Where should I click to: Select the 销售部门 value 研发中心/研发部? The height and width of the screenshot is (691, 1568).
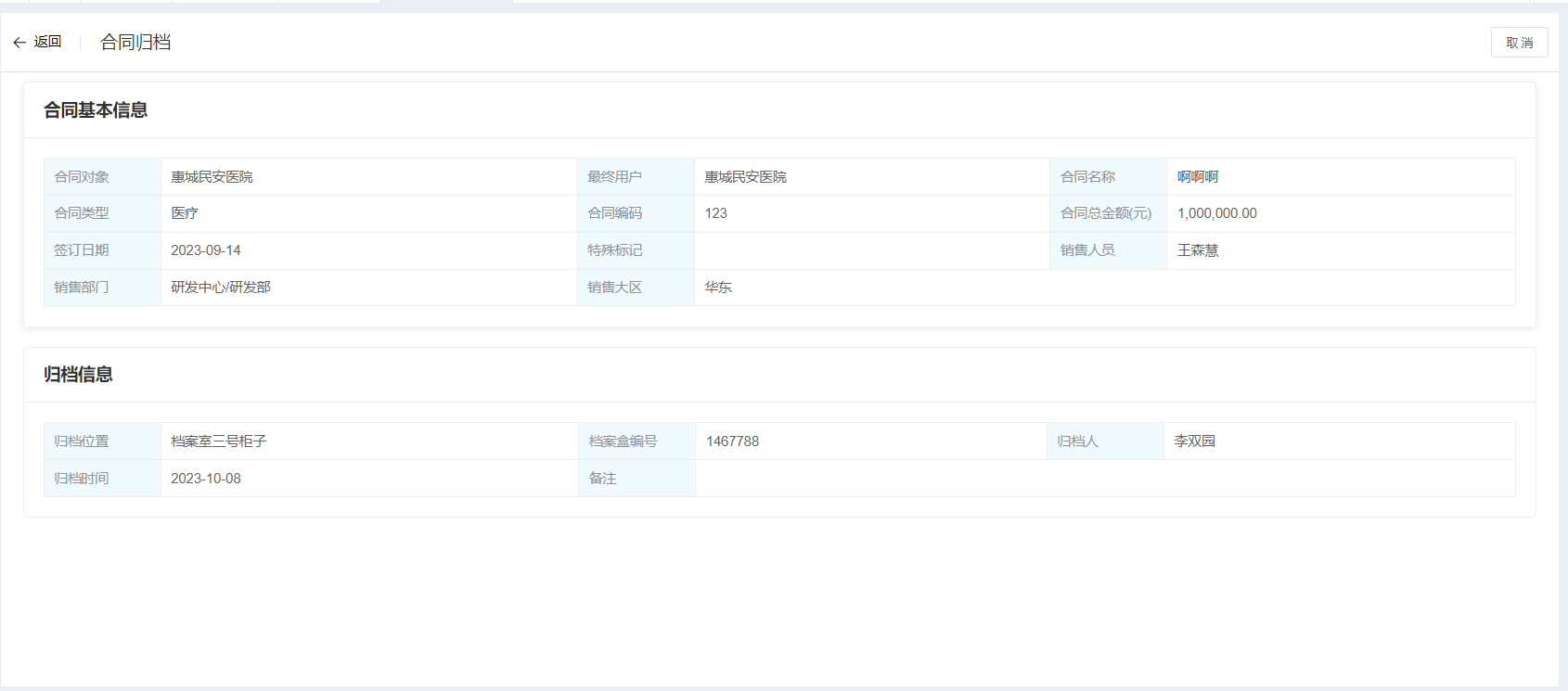pyautogui.click(x=221, y=288)
